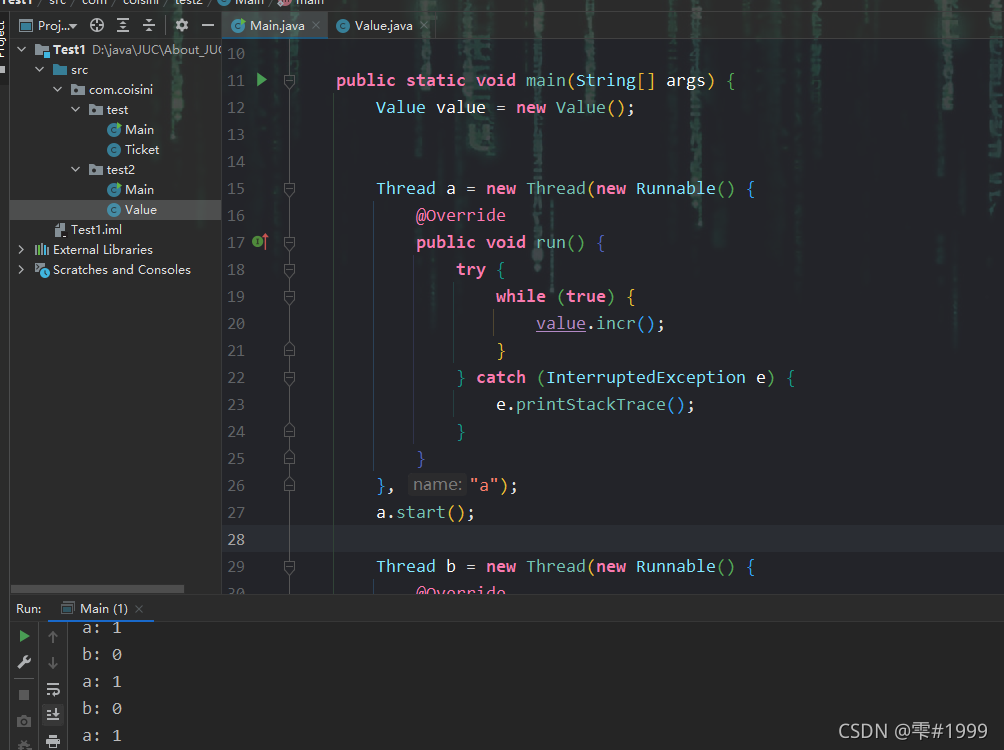Click the value.incr() call on line 20
1004x750 pixels.
(600, 323)
